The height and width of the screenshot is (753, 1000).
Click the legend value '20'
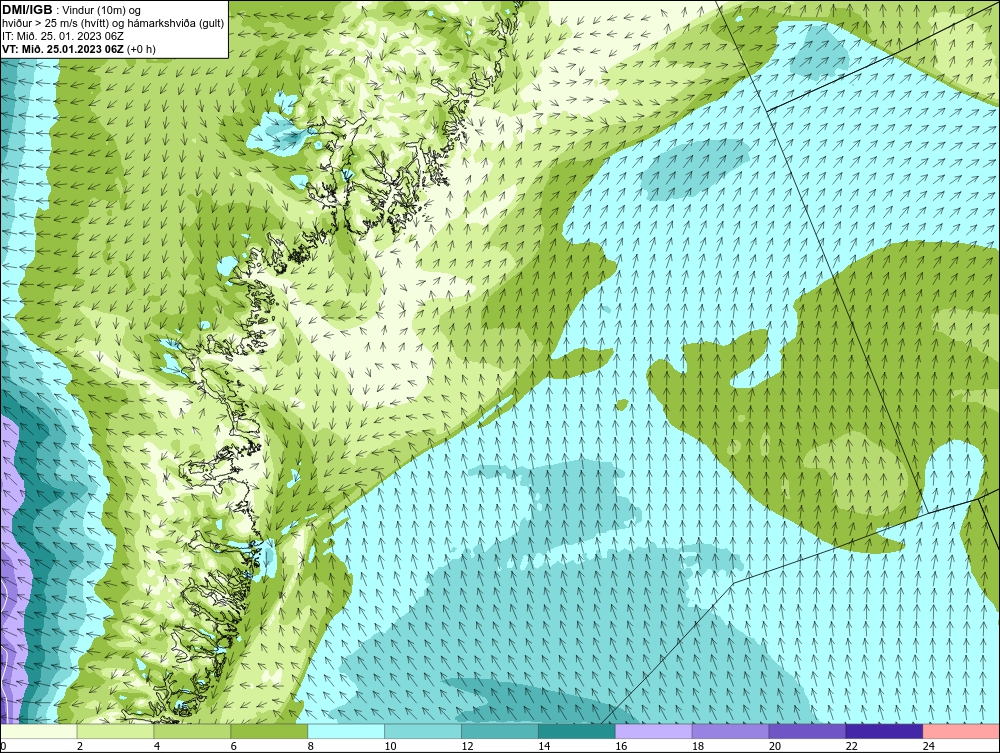click(775, 746)
